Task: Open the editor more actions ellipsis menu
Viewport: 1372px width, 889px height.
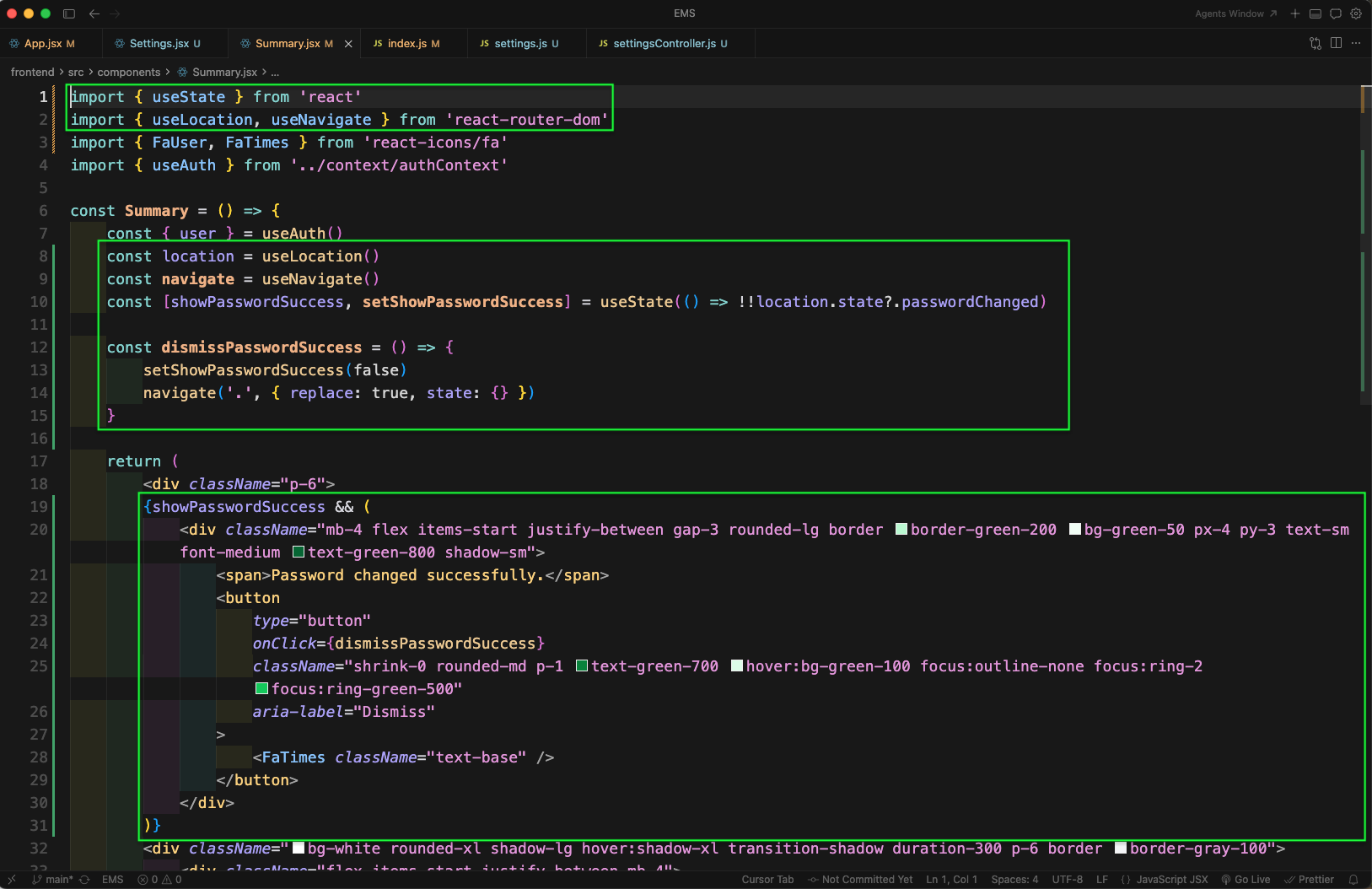Action: coord(1356,43)
